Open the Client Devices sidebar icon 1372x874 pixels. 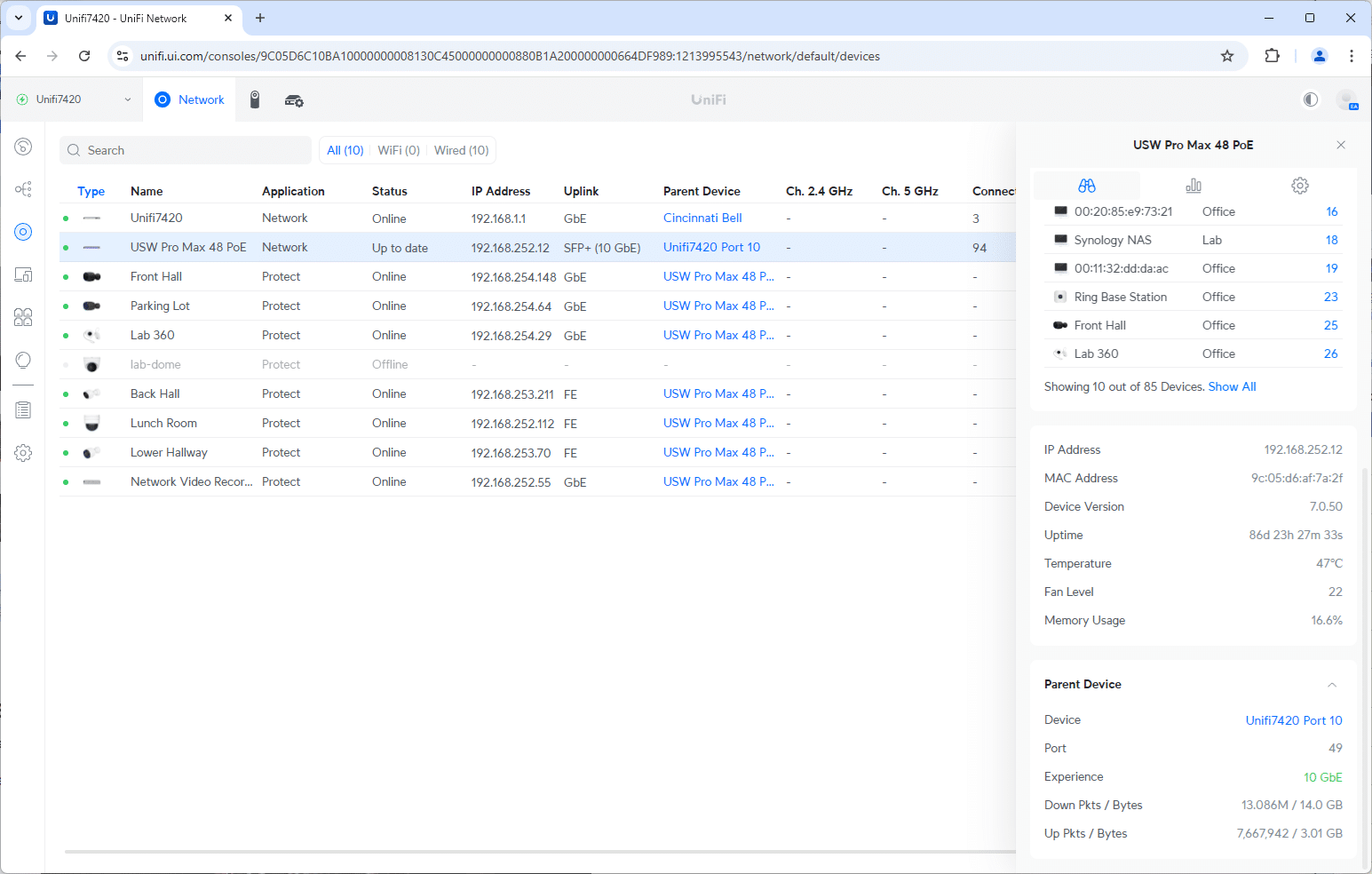point(23,274)
